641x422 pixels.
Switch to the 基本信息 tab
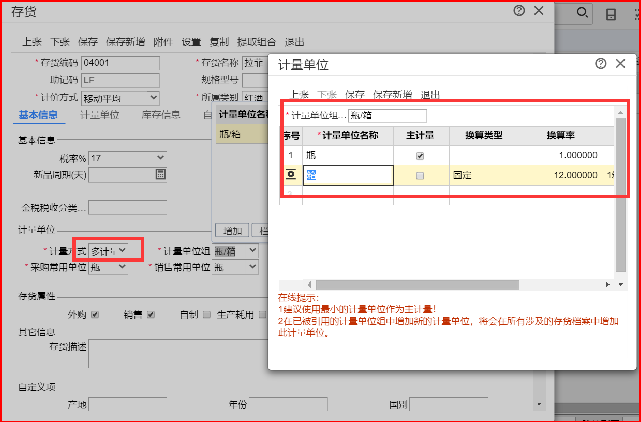click(x=38, y=115)
